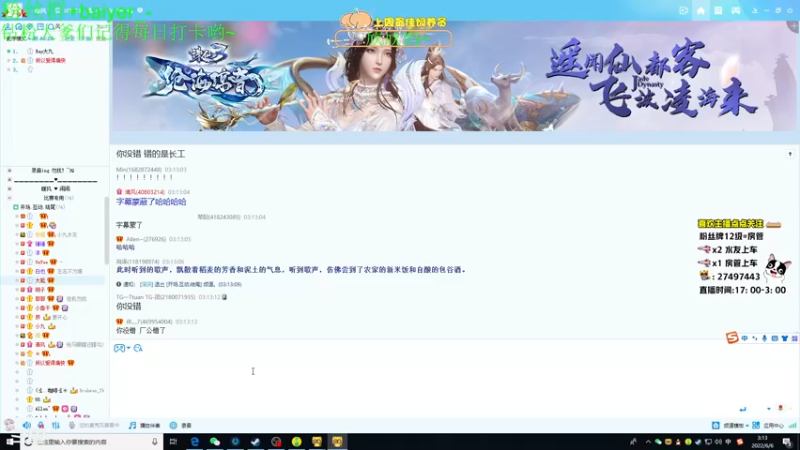
Task: Click the Windows Start button
Action: 12,441
